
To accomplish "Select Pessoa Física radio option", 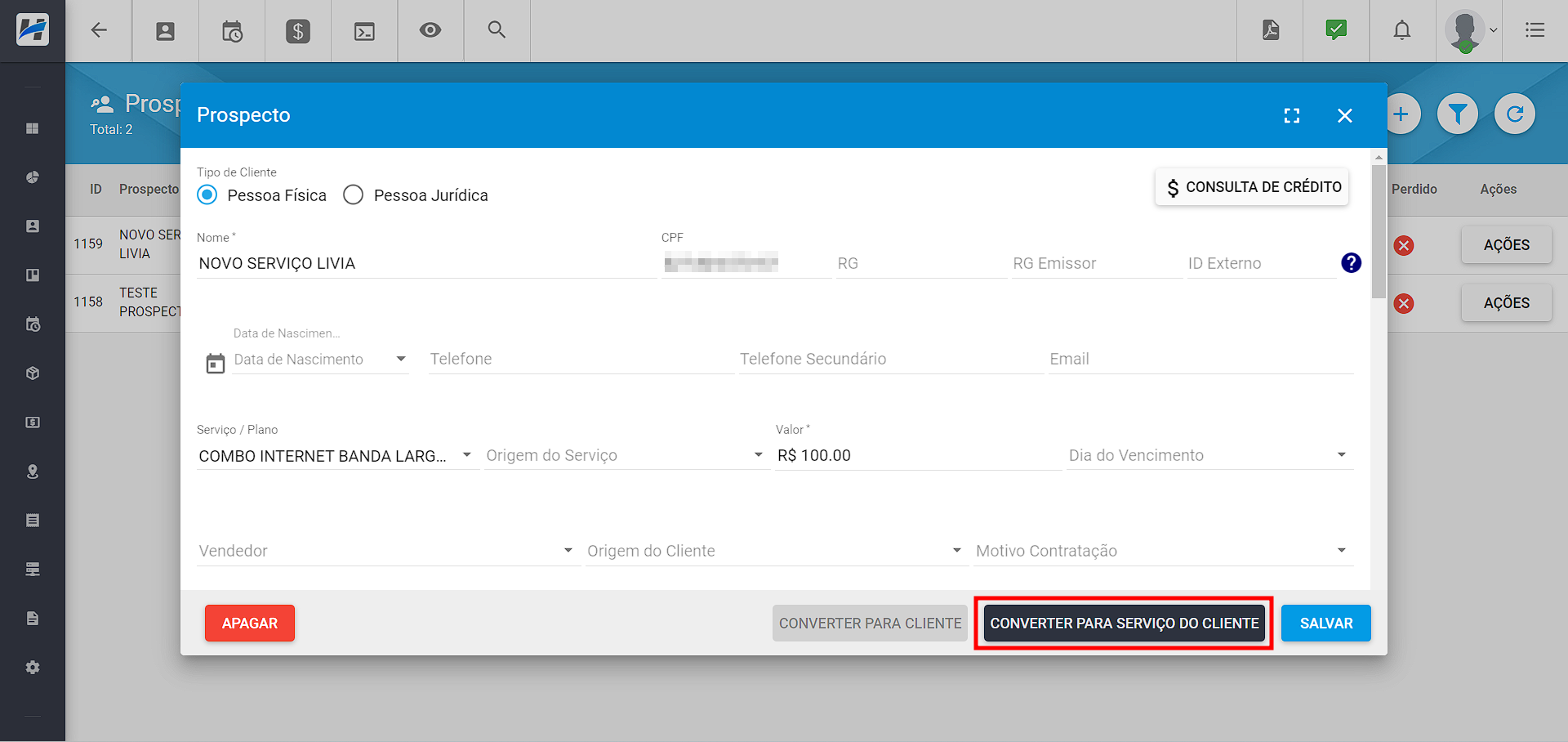I will (207, 194).
